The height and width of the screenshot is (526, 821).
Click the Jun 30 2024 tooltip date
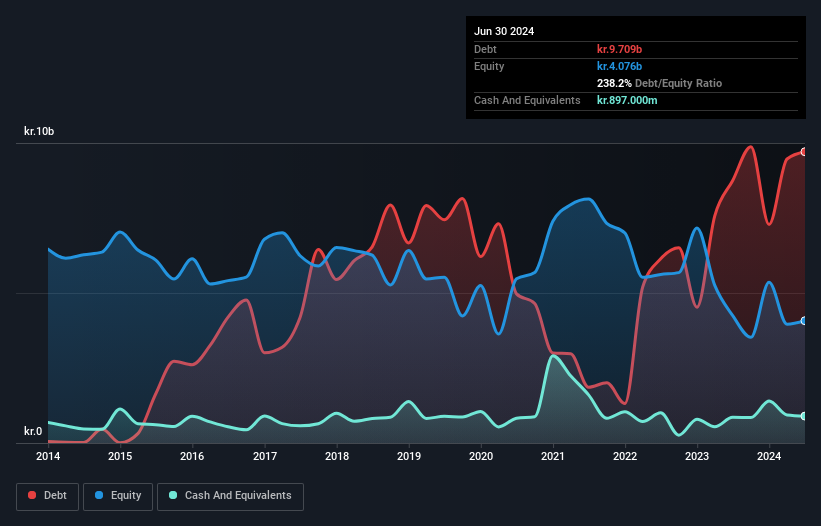click(x=504, y=31)
